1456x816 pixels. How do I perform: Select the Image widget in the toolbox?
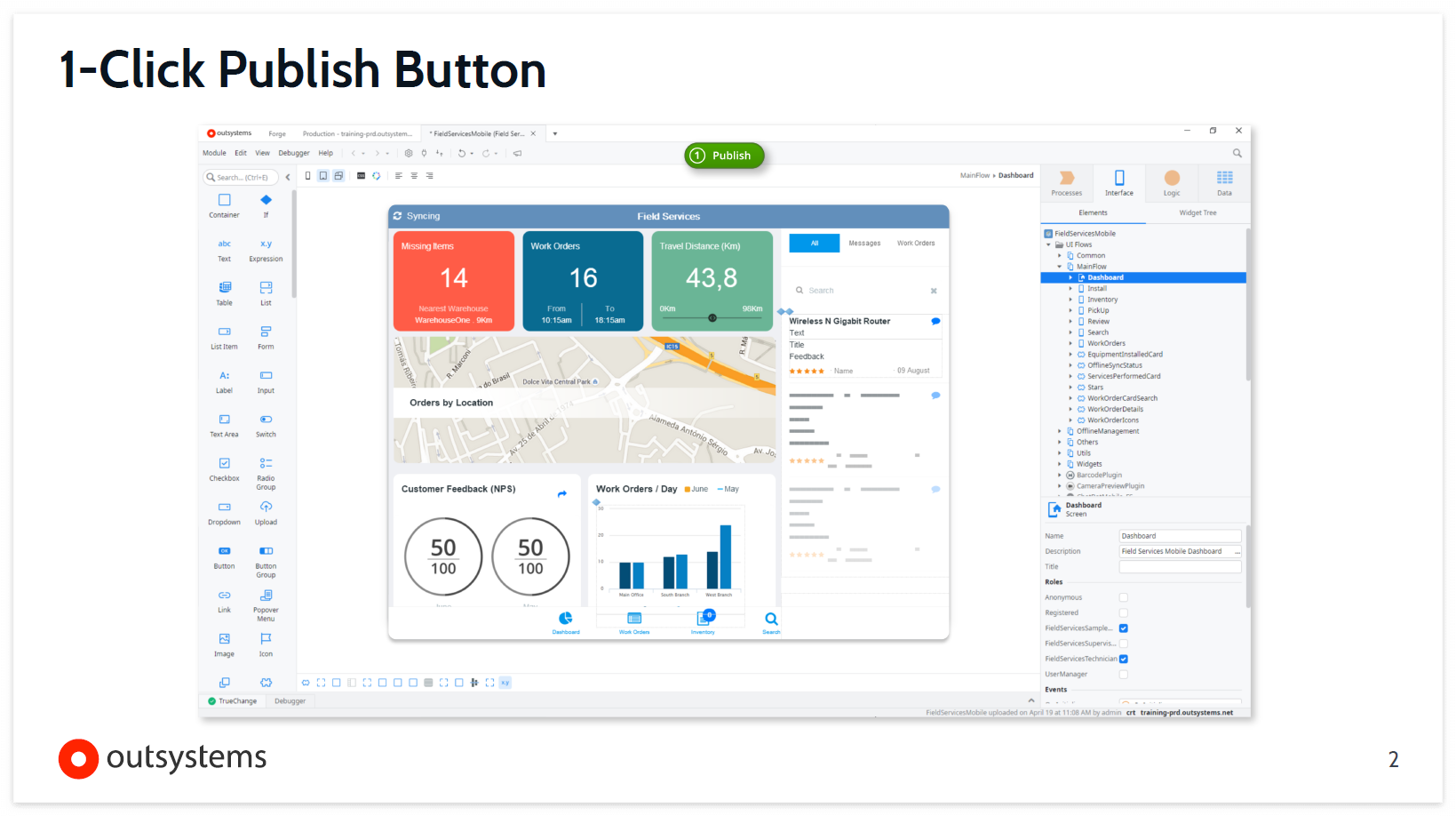[224, 644]
